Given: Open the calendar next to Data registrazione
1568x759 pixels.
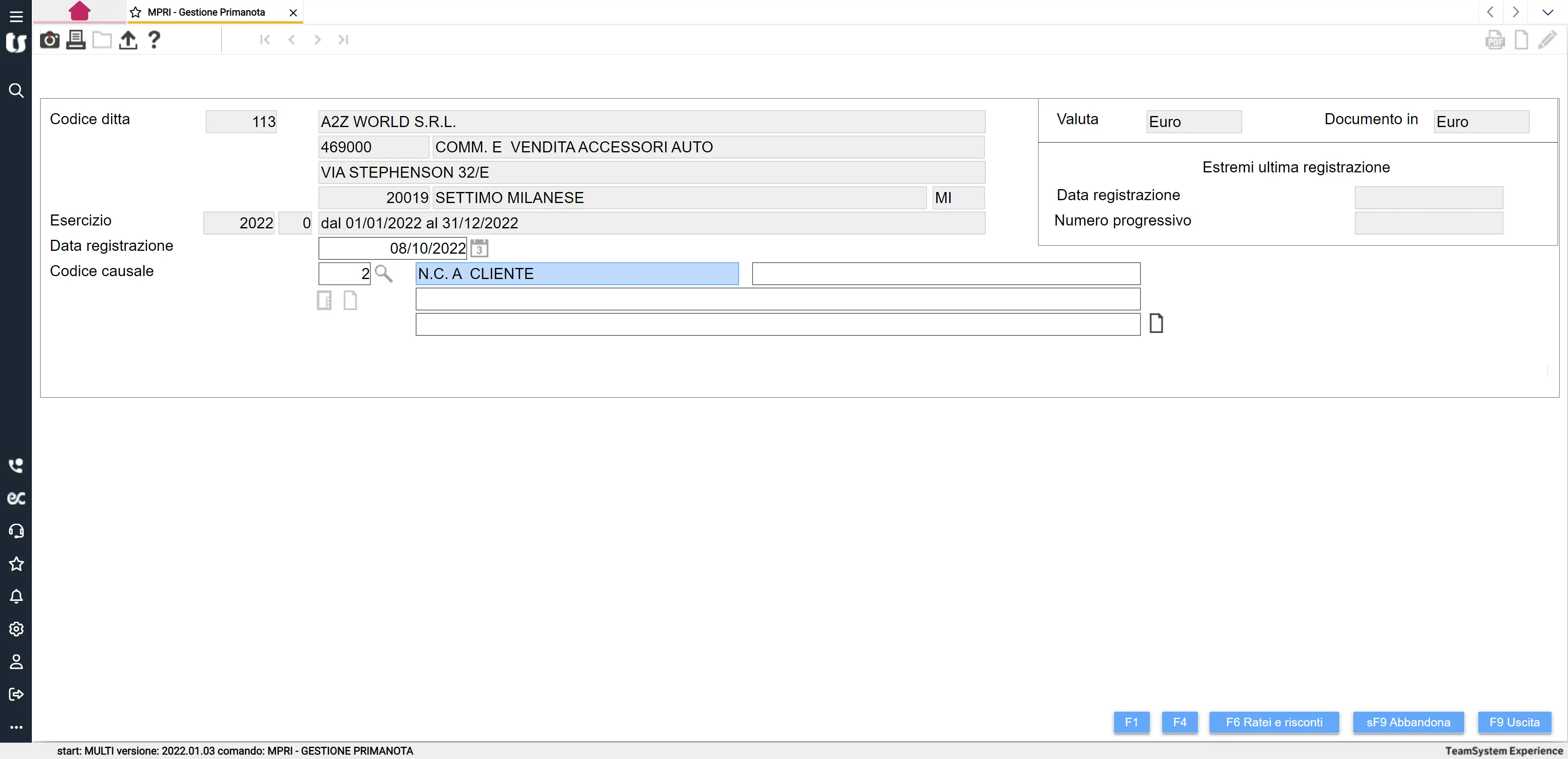Looking at the screenshot, I should point(479,248).
